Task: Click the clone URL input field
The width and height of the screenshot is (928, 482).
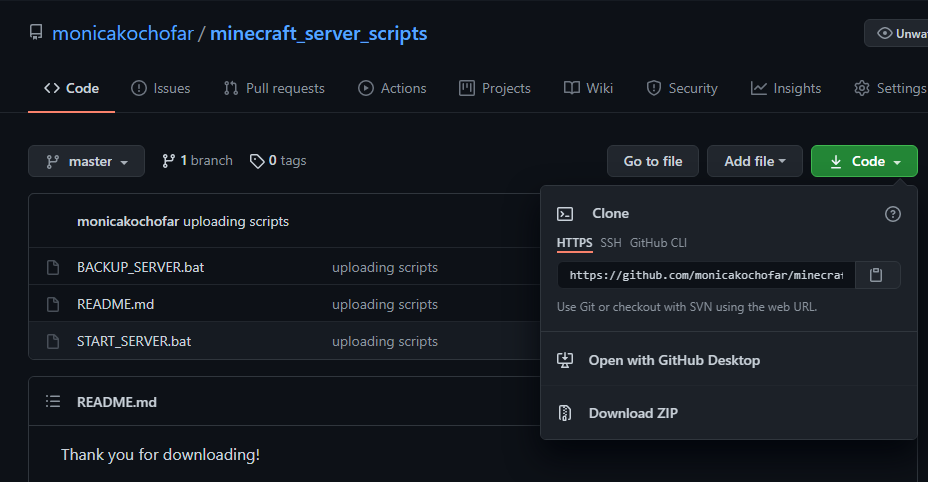Action: pos(706,275)
